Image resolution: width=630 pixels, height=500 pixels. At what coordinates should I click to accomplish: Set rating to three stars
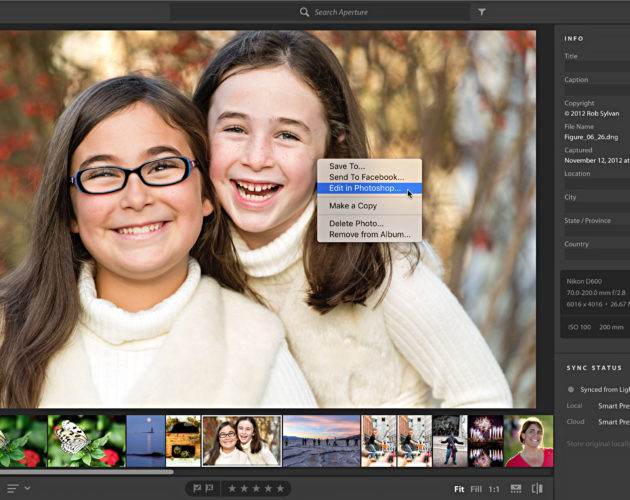[x=256, y=488]
